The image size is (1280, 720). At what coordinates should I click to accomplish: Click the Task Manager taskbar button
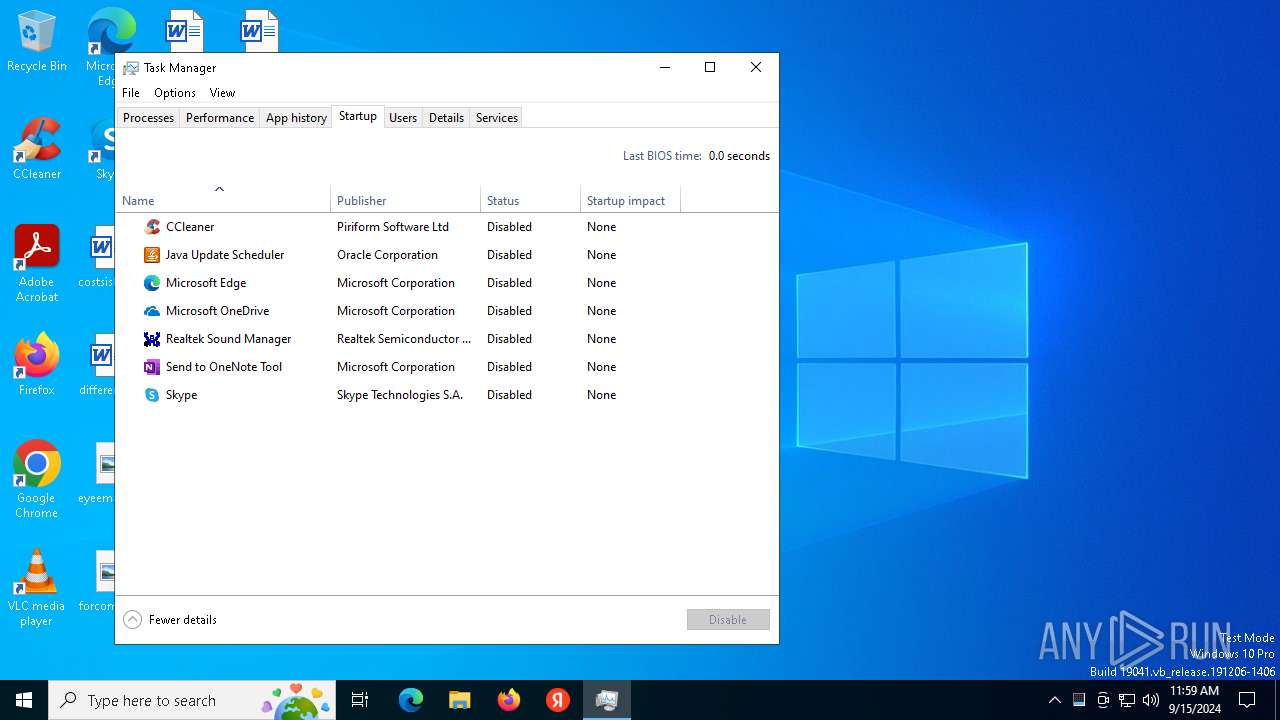607,700
